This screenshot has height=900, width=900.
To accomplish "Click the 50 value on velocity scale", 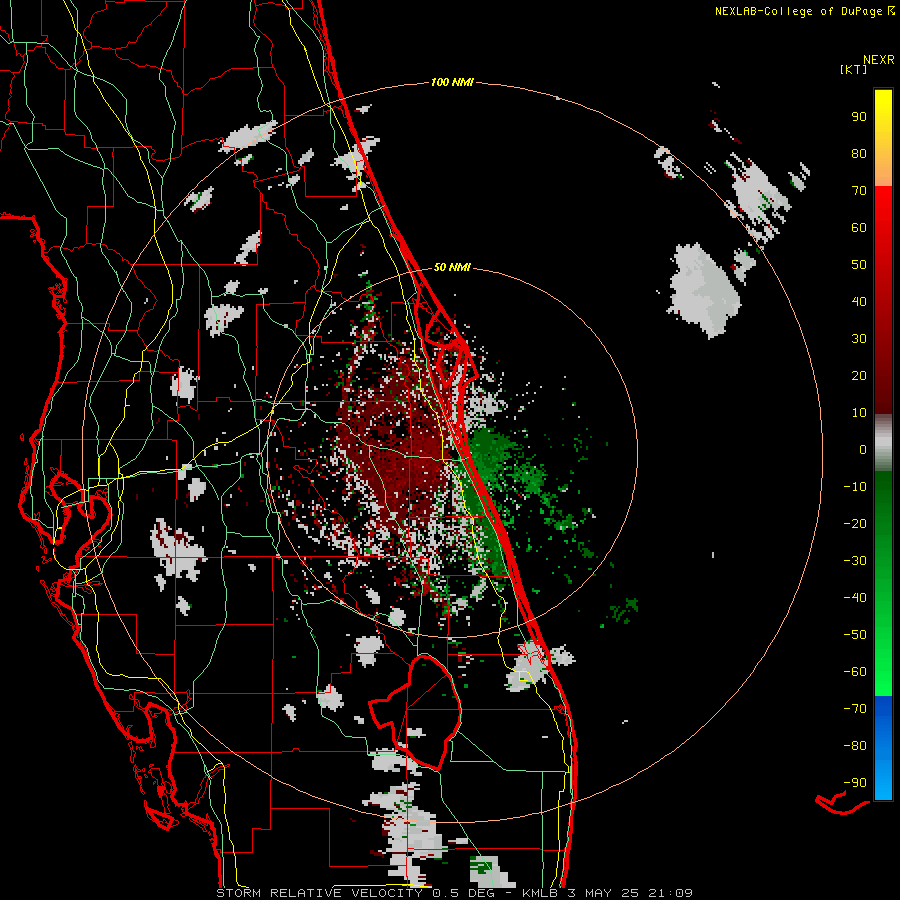I will point(859,265).
